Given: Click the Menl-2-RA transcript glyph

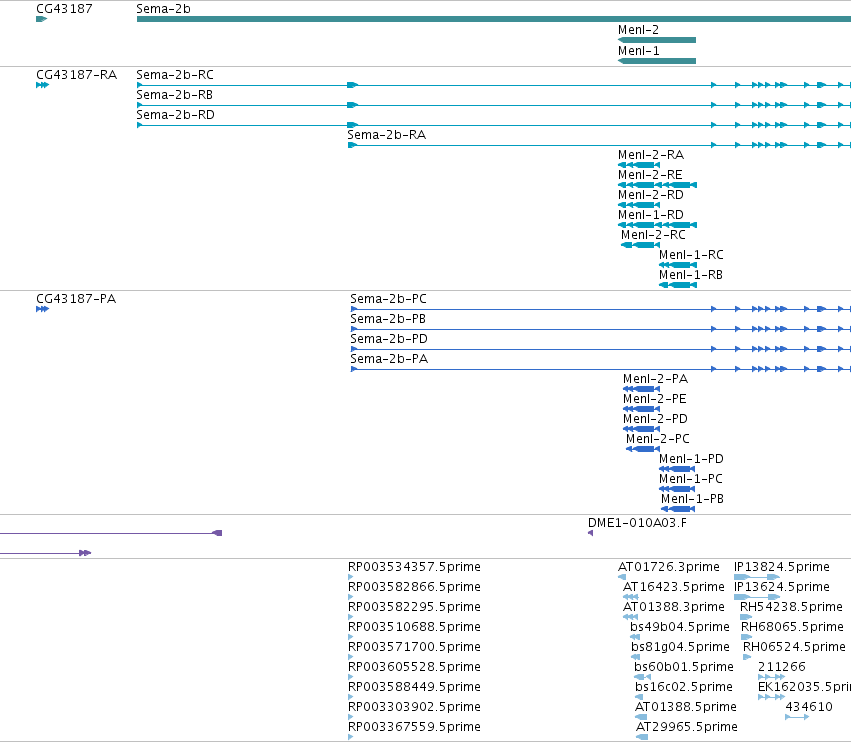Looking at the screenshot, I should (x=639, y=165).
